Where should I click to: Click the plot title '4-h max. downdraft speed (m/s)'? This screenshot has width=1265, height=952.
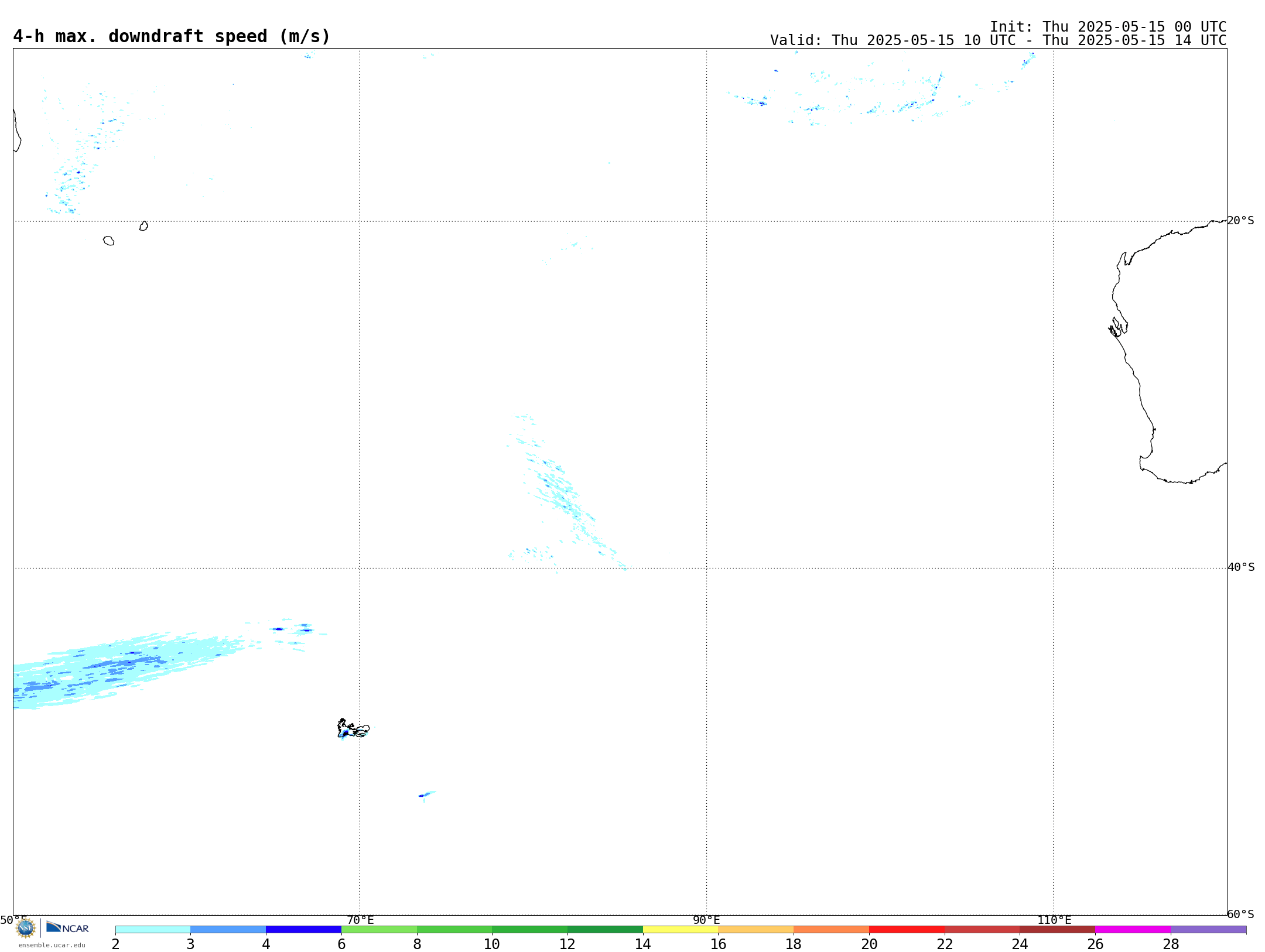[x=172, y=36]
